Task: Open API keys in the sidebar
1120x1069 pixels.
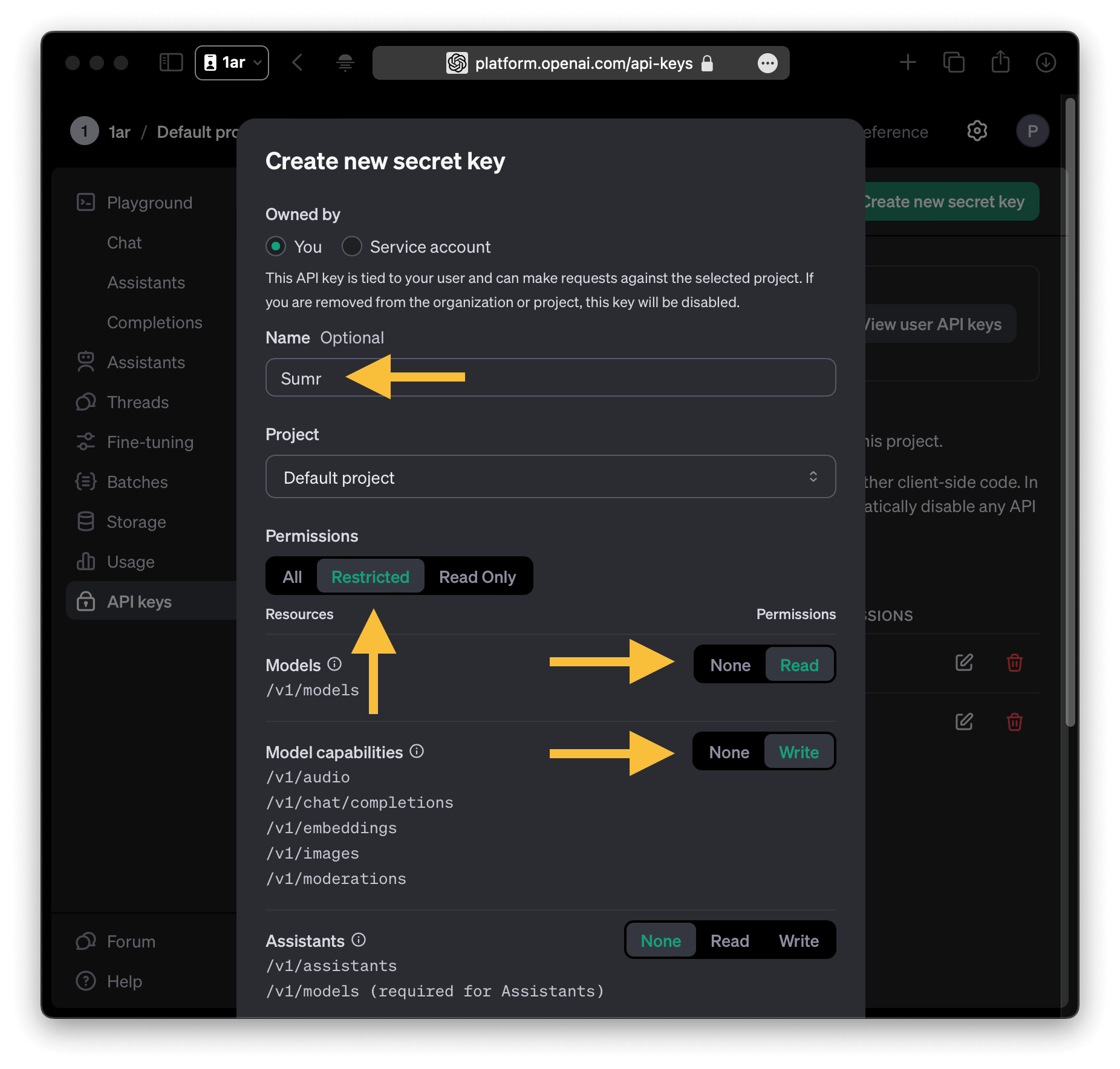Action: tap(151, 601)
